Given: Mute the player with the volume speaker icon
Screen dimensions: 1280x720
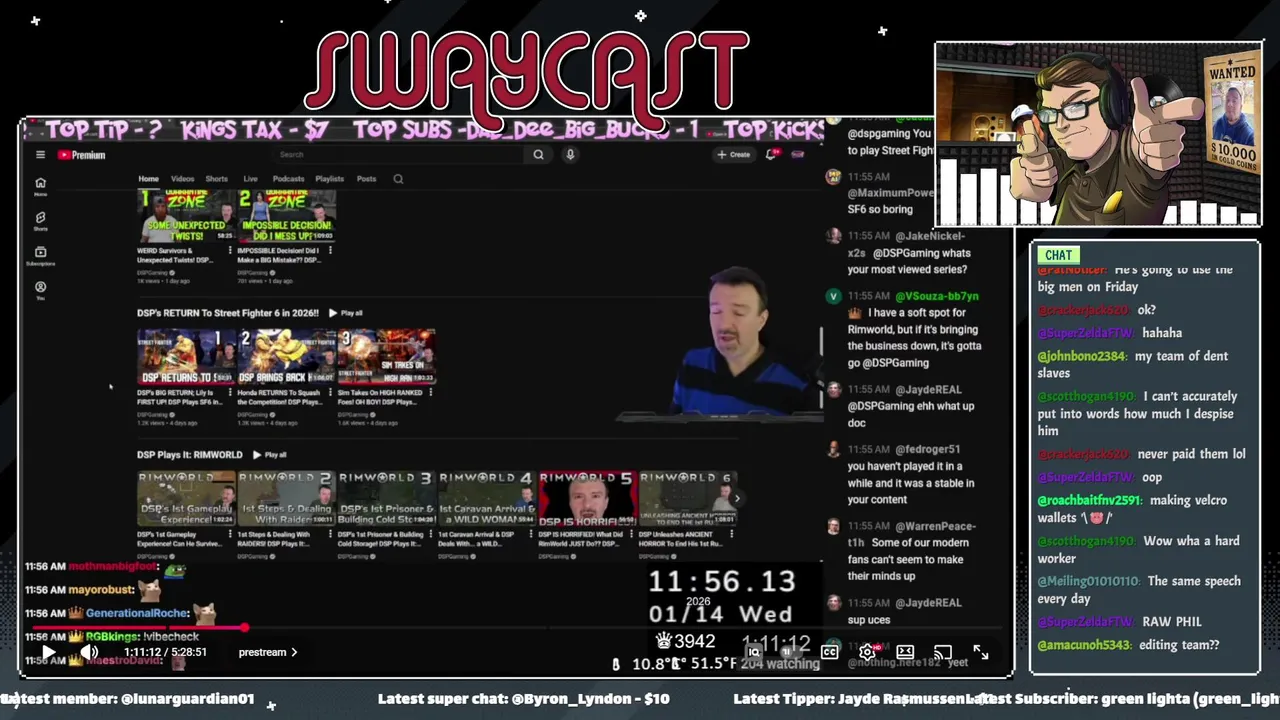Looking at the screenshot, I should pyautogui.click(x=89, y=652).
